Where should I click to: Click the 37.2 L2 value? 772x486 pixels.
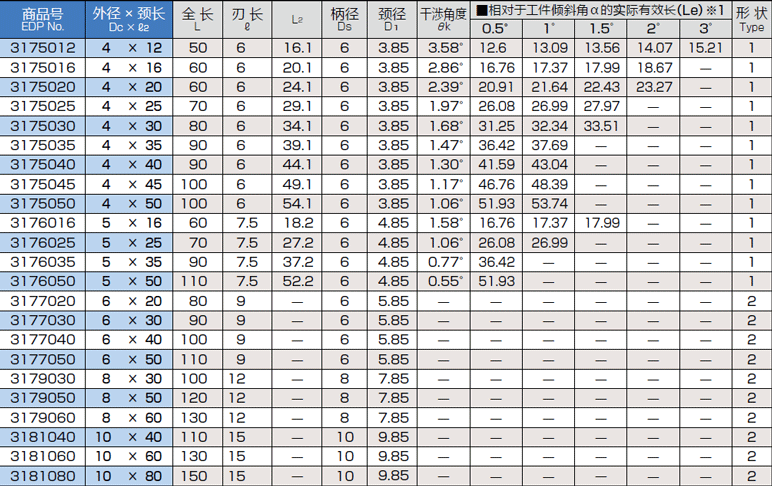(x=298, y=262)
